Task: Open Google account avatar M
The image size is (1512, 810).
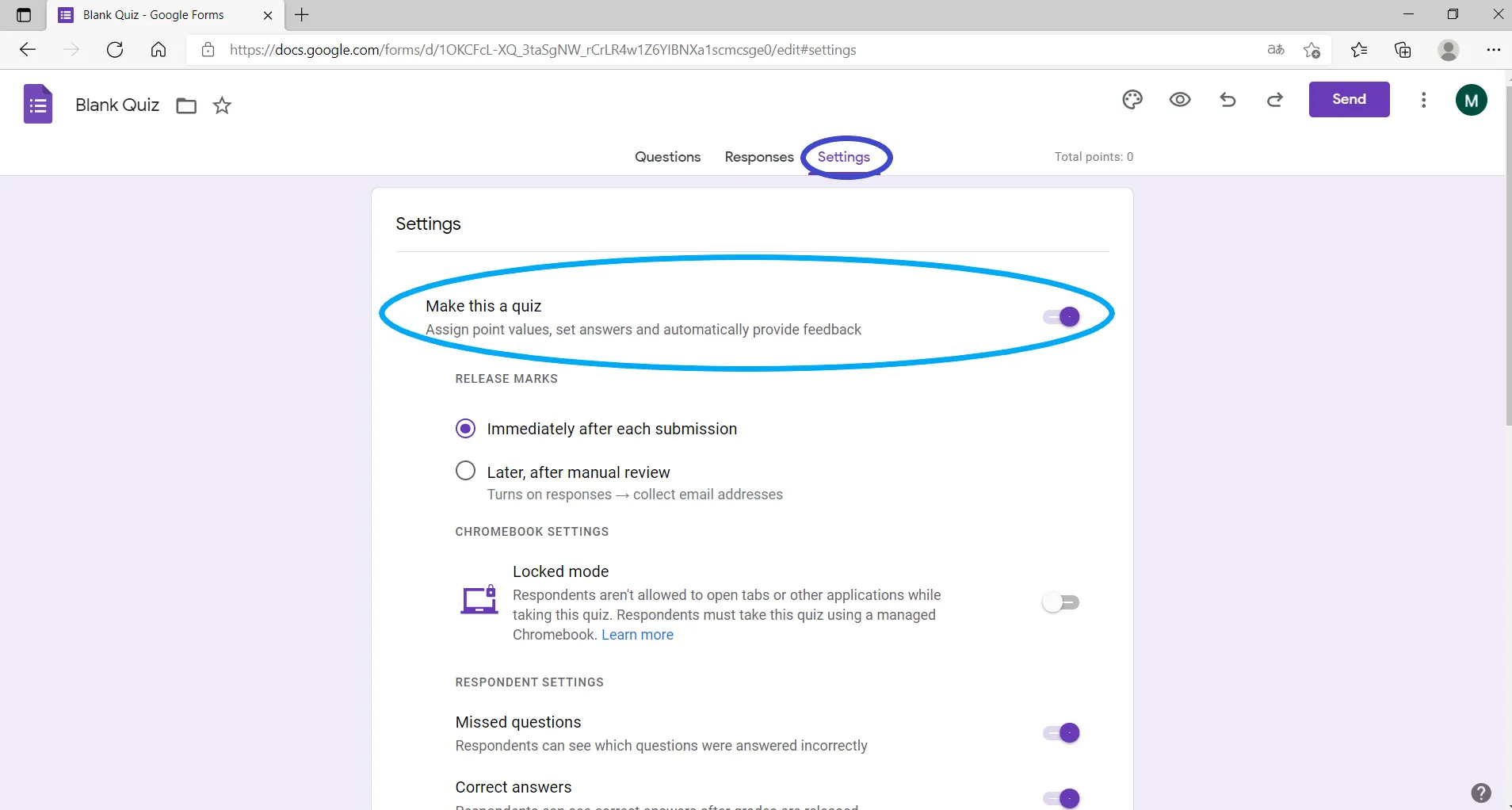Action: (1471, 100)
